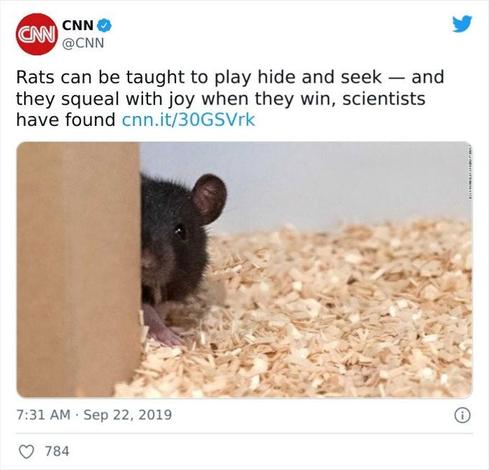Open the @CNN handle
This screenshot has width=489, height=470.
(x=83, y=43)
